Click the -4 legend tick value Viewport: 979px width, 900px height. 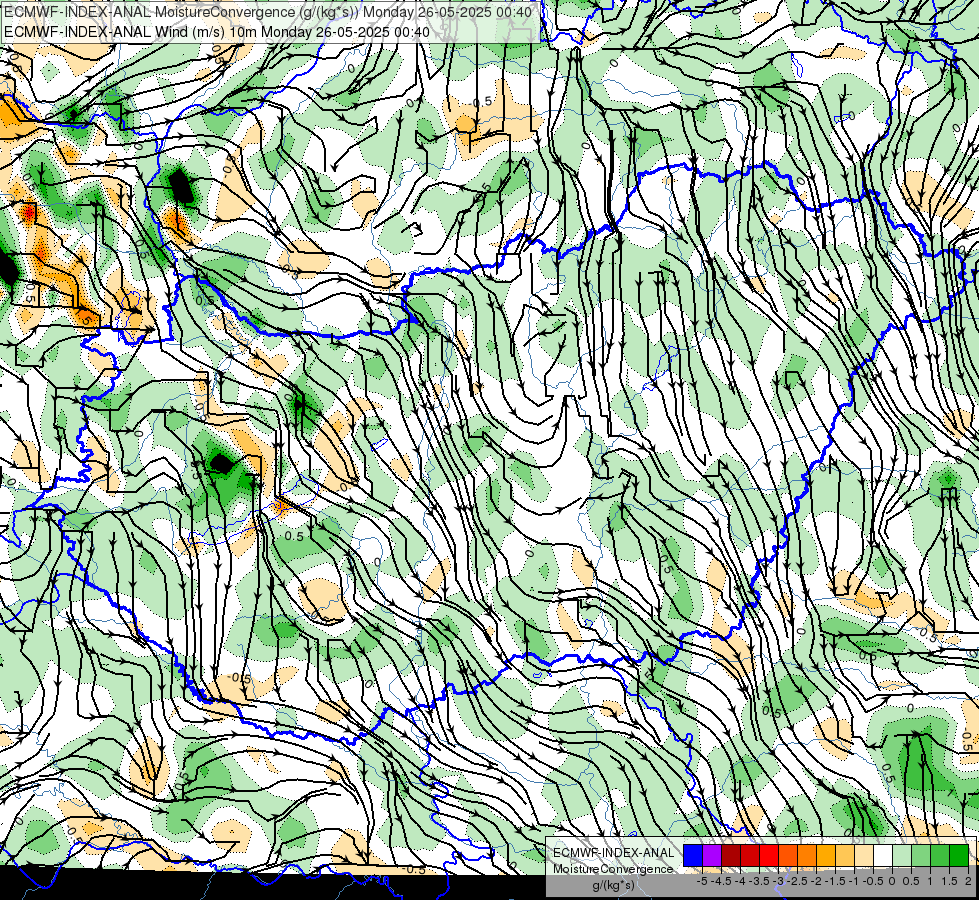tap(740, 881)
